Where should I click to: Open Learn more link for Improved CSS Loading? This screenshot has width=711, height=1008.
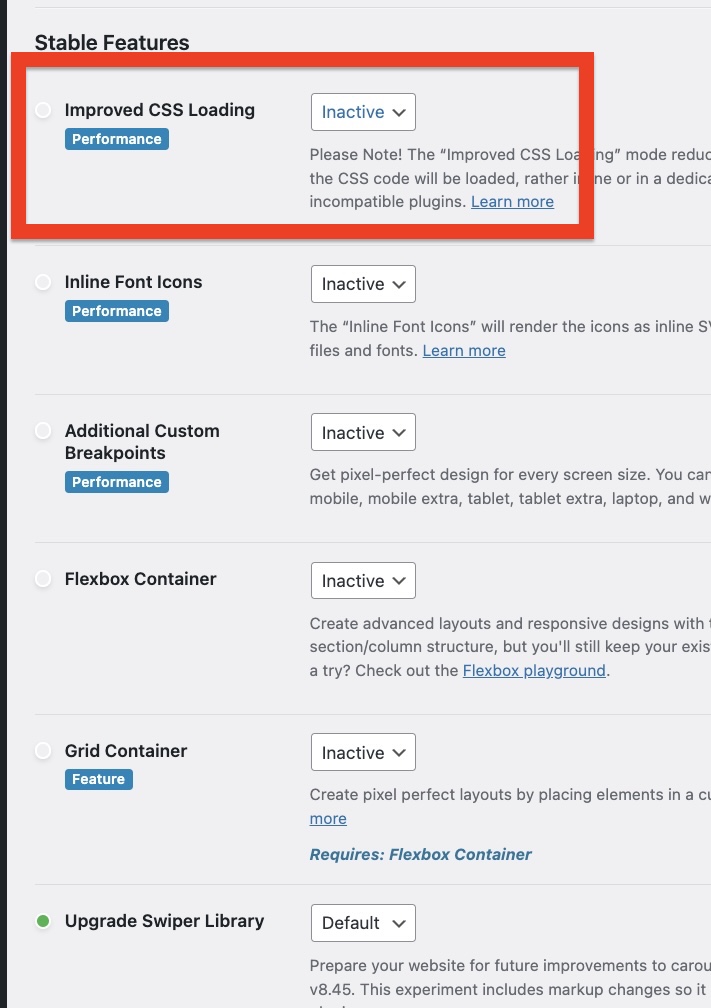pyautogui.click(x=512, y=202)
